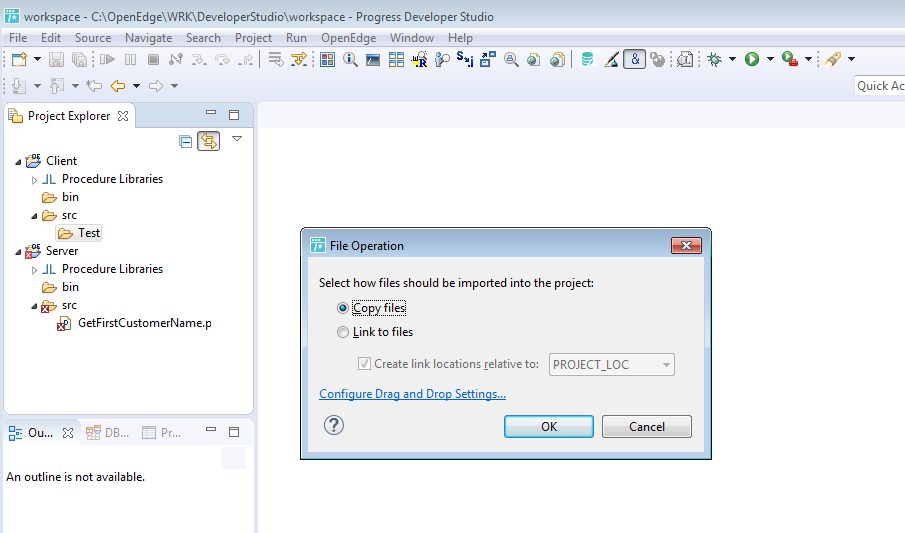
Task: Open the Project menu
Action: pos(253,38)
